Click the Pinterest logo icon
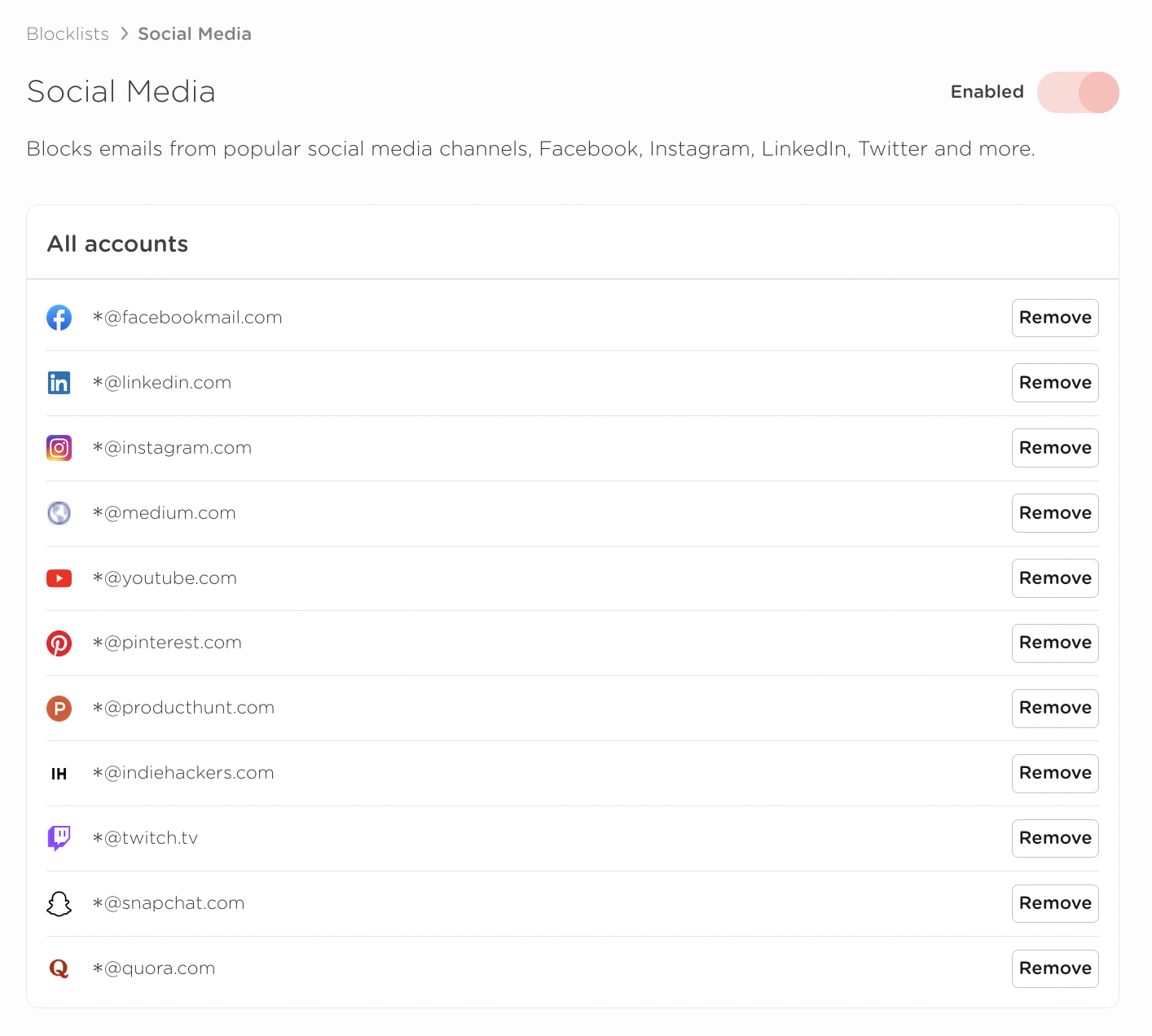The height and width of the screenshot is (1036, 1152). coord(59,643)
